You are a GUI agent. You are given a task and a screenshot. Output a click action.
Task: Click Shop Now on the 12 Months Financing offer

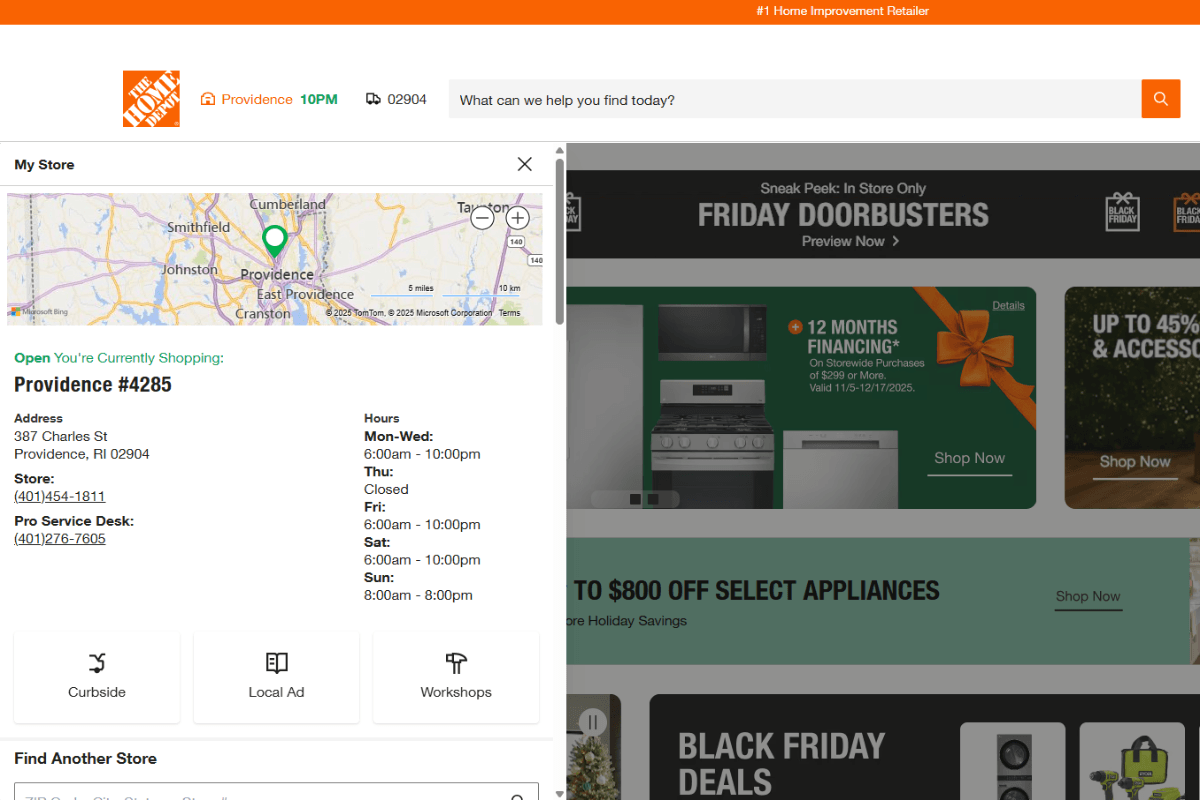tap(968, 458)
